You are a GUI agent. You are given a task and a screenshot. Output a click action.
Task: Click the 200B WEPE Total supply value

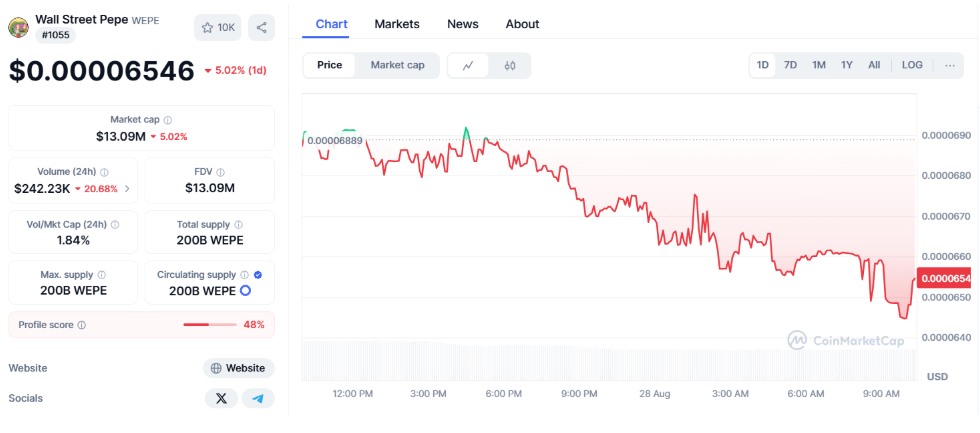[210, 240]
